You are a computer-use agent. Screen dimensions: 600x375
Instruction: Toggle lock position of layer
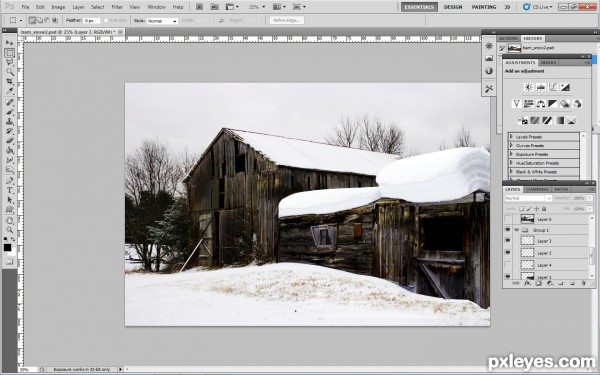tap(536, 209)
